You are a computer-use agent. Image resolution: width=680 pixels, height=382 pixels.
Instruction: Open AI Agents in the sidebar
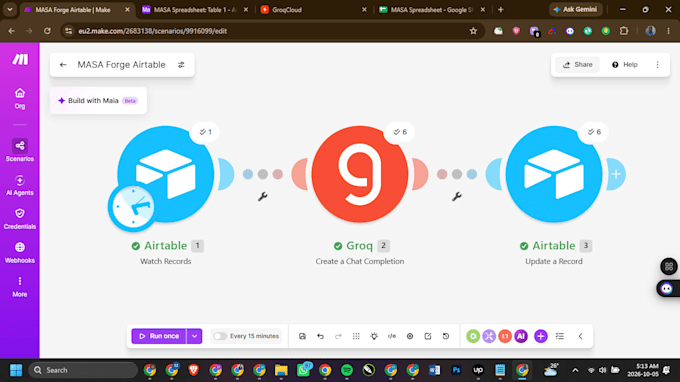click(20, 185)
